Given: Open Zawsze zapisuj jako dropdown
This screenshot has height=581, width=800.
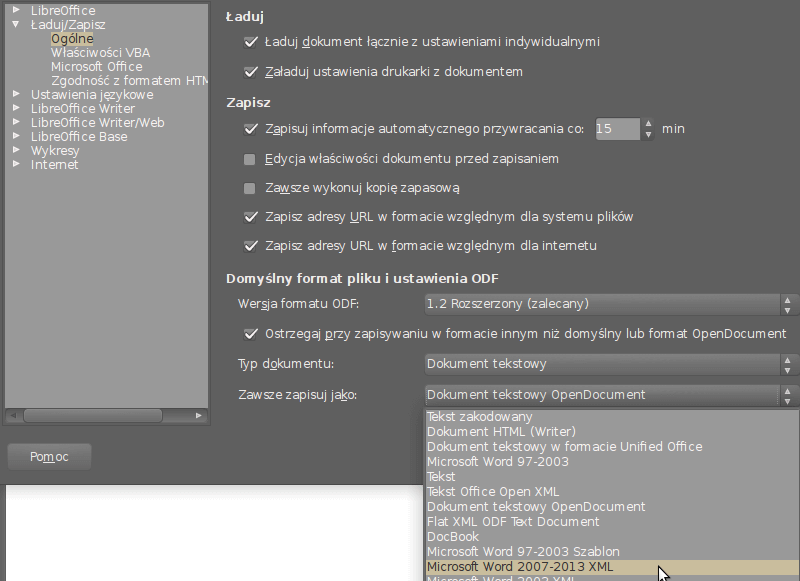Looking at the screenshot, I should point(610,395).
